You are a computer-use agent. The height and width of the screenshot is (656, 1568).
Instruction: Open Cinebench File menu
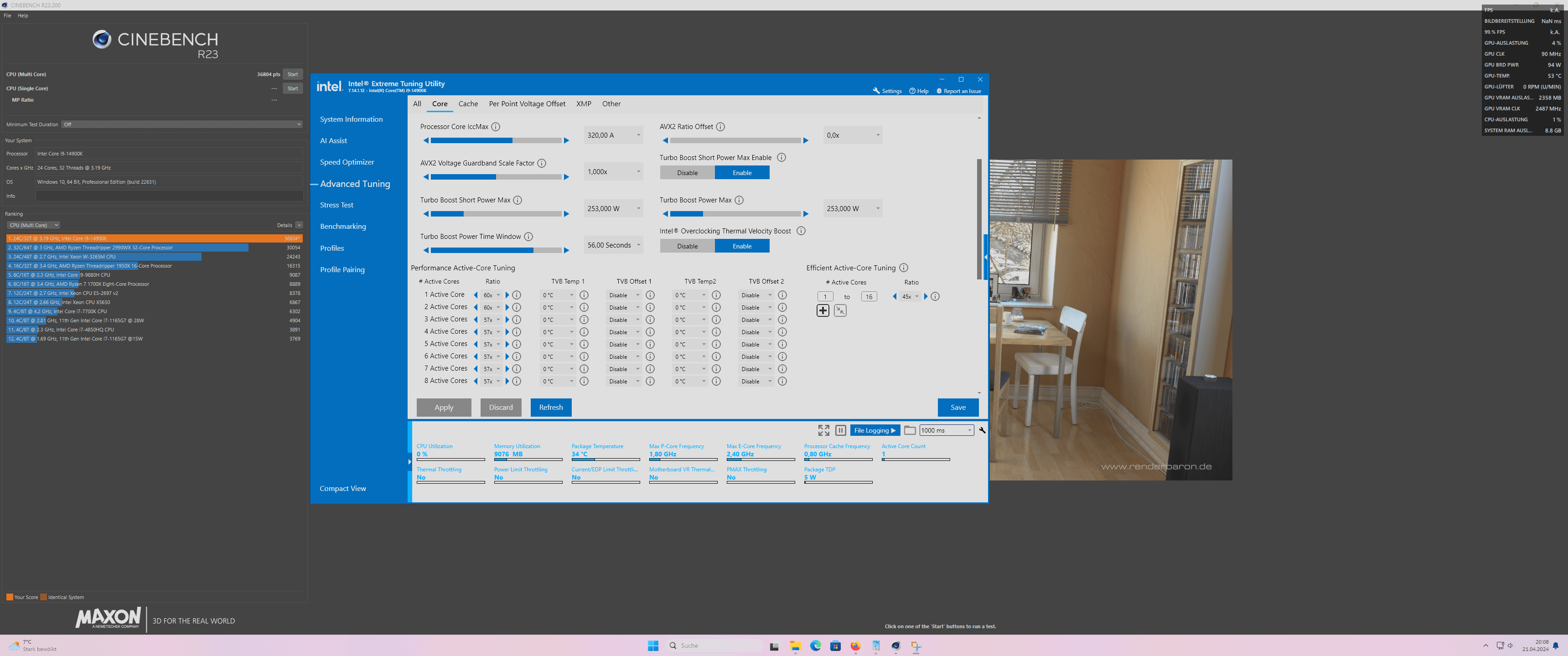coord(7,16)
